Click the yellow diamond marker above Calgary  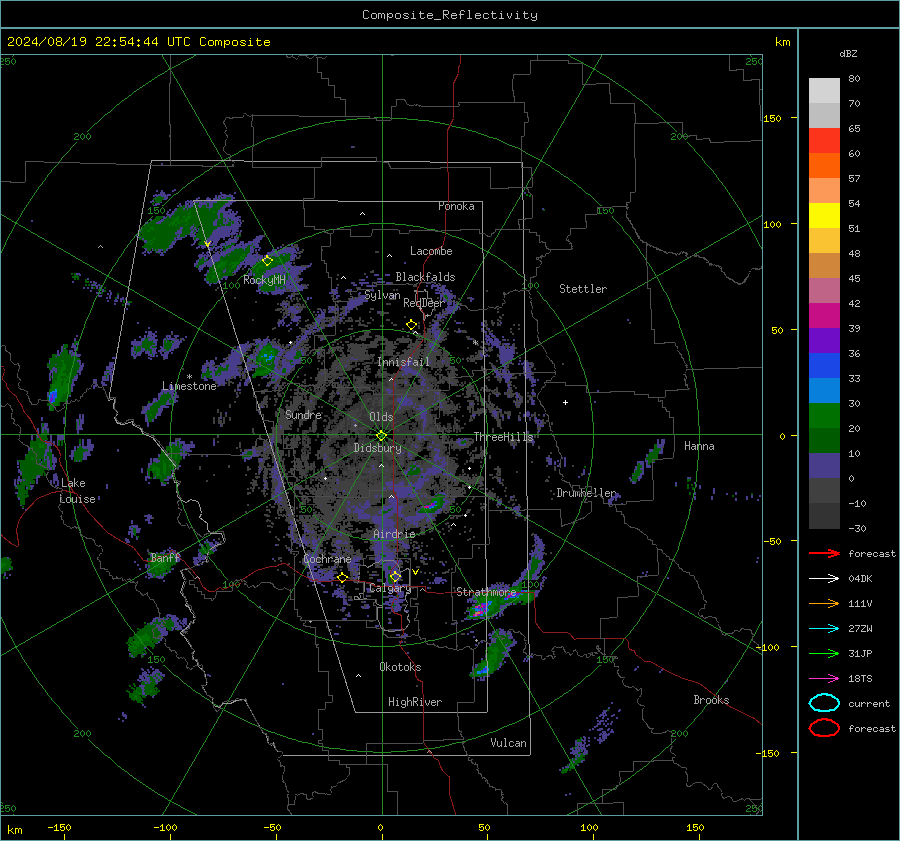[x=395, y=576]
